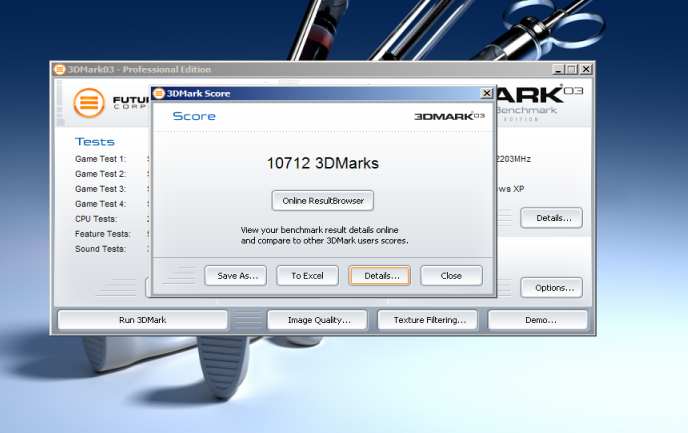Select the 10712 3DMarks score text
This screenshot has height=433, width=688.
(x=322, y=163)
